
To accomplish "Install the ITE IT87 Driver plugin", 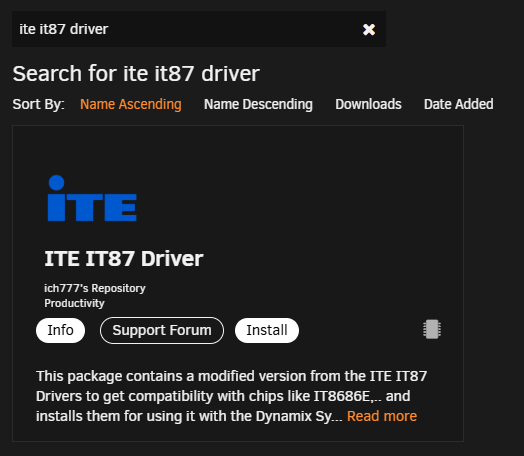I will [267, 330].
